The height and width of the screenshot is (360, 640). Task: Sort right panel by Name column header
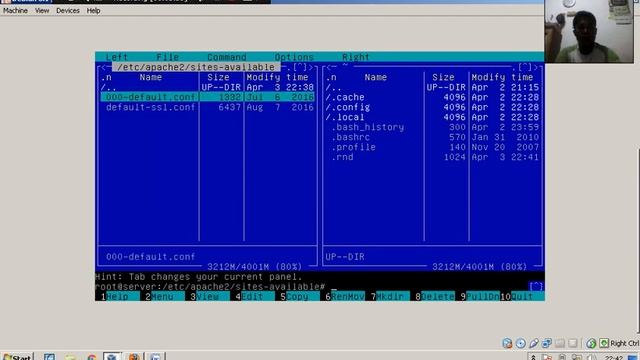(376, 77)
